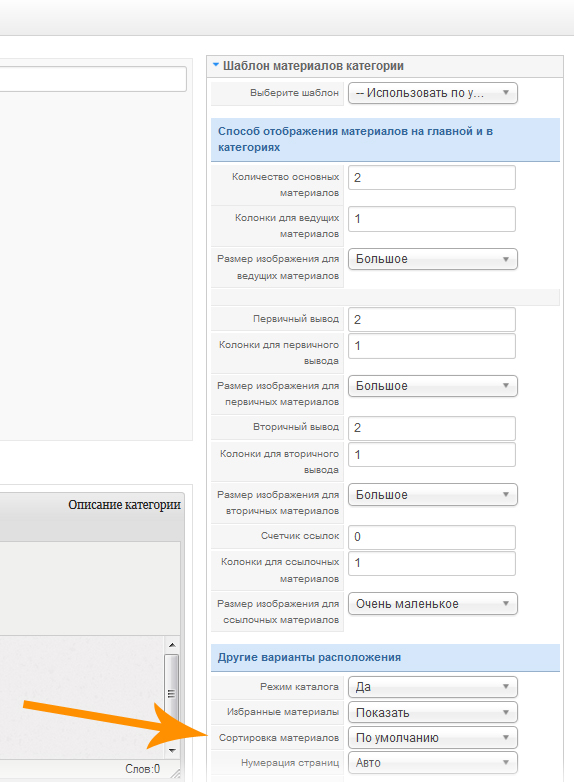Open the Очень маленькое image size dropdown
The image size is (574, 782).
(x=432, y=604)
